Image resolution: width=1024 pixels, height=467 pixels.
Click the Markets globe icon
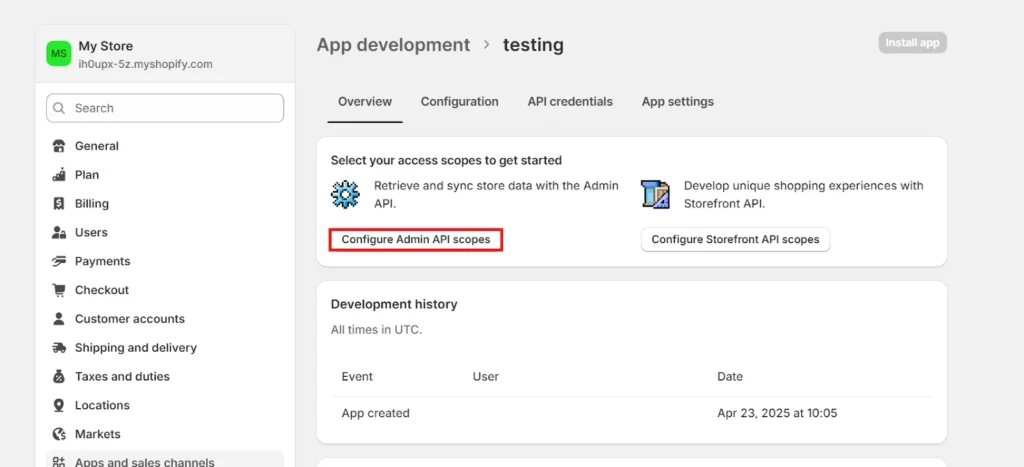[59, 435]
